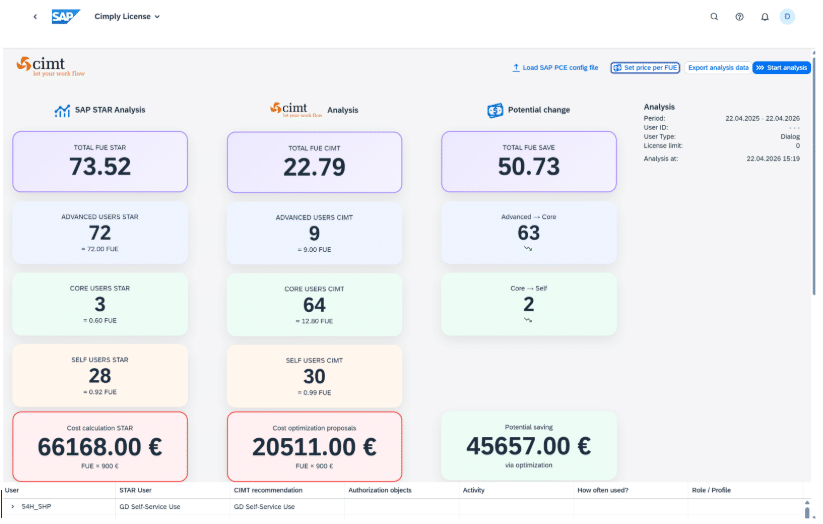Open the Cimply License dropdown
Viewport: 823px width, 524px height.
pyautogui.click(x=127, y=17)
